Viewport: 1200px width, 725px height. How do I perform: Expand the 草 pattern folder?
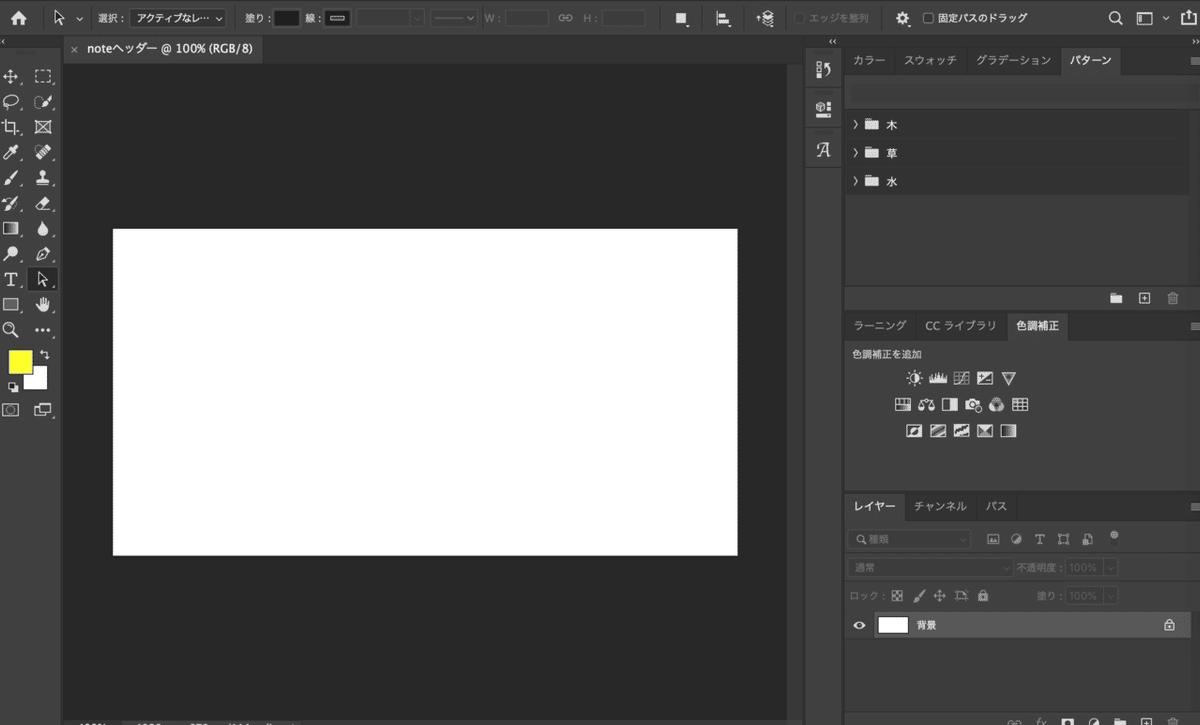856,153
